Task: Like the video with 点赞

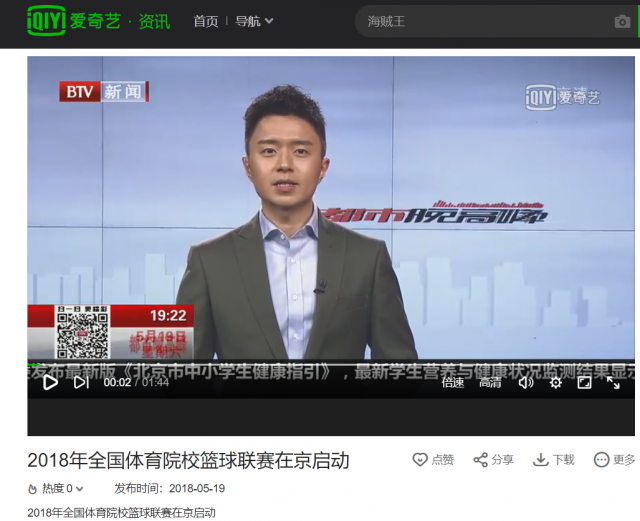Action: (433, 460)
